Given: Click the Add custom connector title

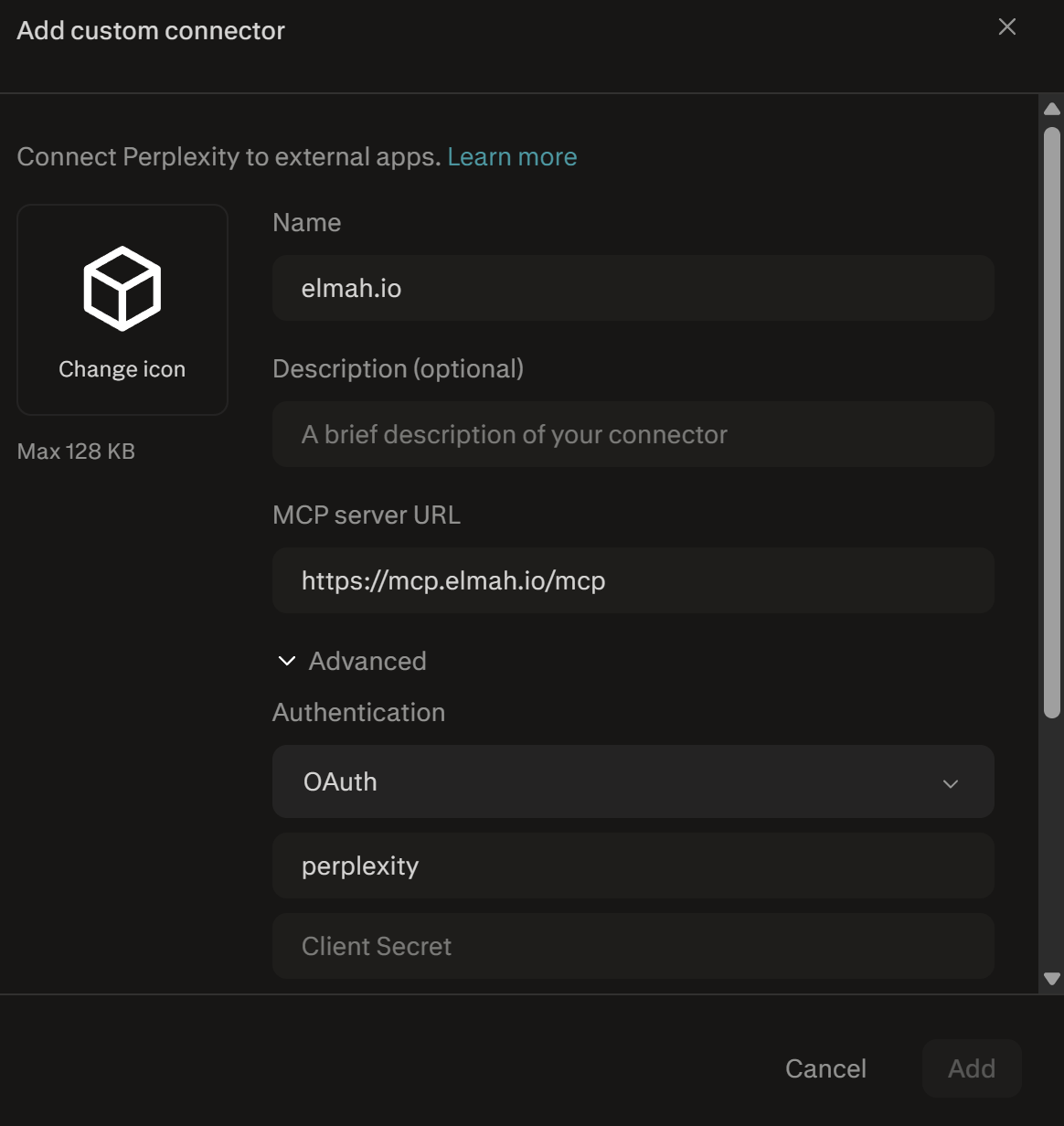Looking at the screenshot, I should tap(150, 30).
